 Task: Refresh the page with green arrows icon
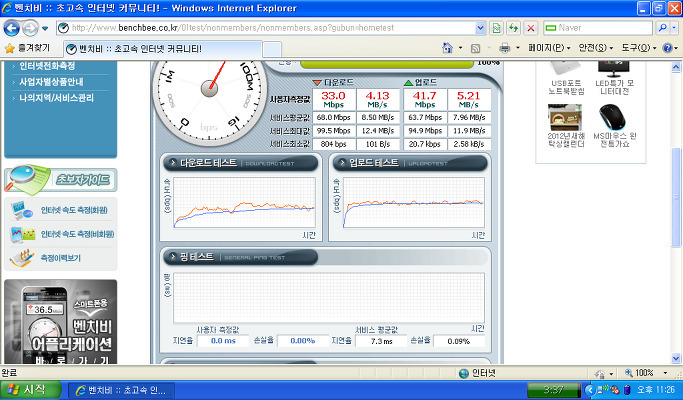coord(514,28)
